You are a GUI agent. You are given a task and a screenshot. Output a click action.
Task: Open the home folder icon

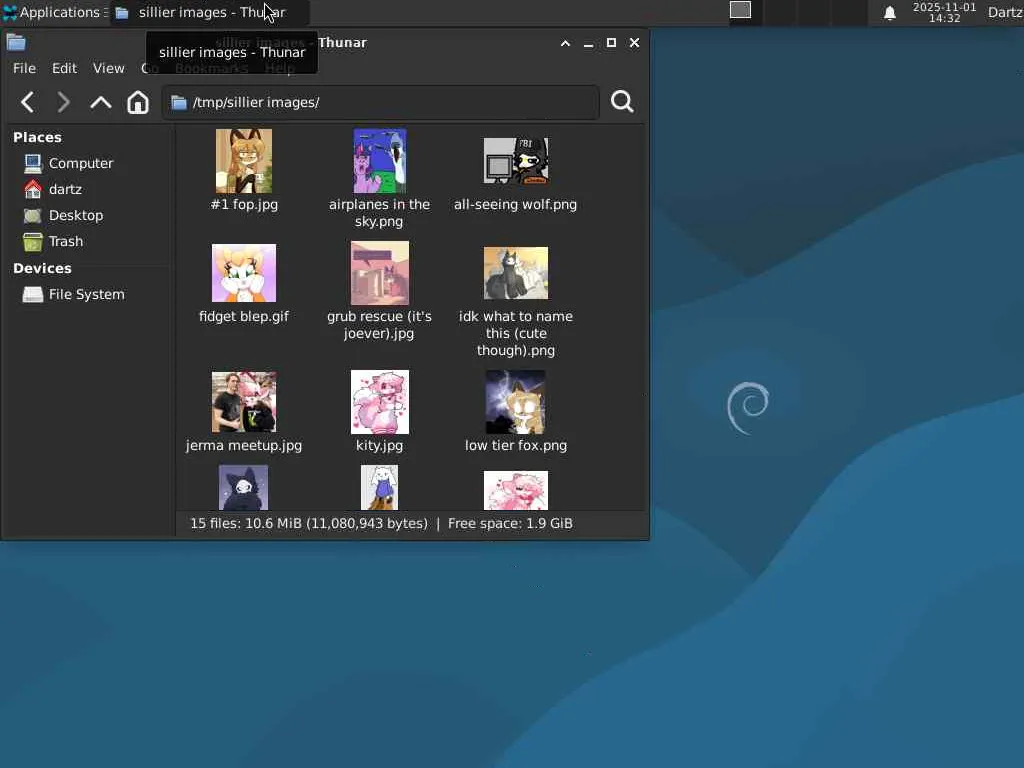tap(138, 103)
